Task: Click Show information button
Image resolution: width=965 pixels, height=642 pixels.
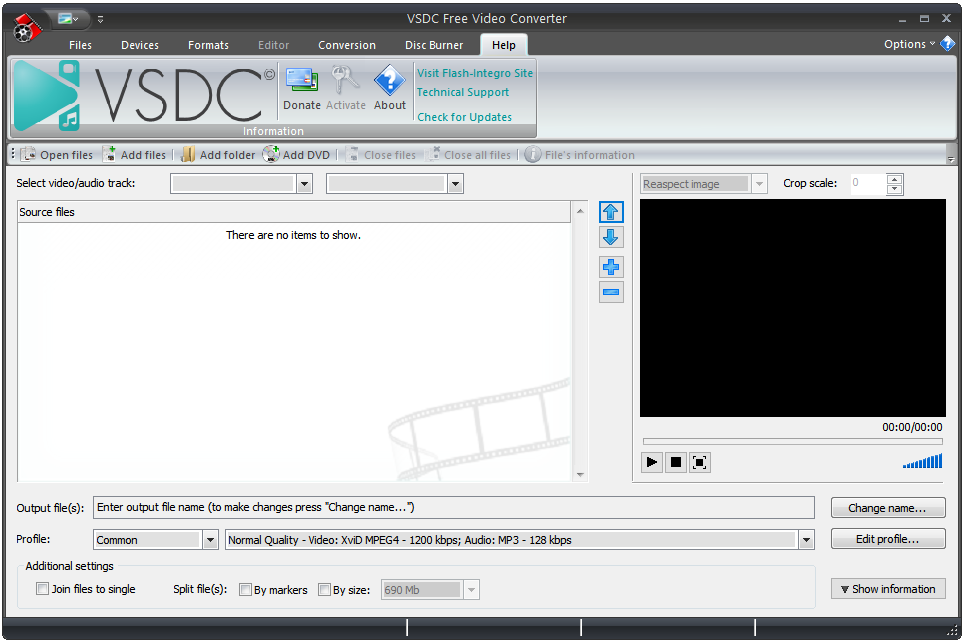Action: [887, 588]
